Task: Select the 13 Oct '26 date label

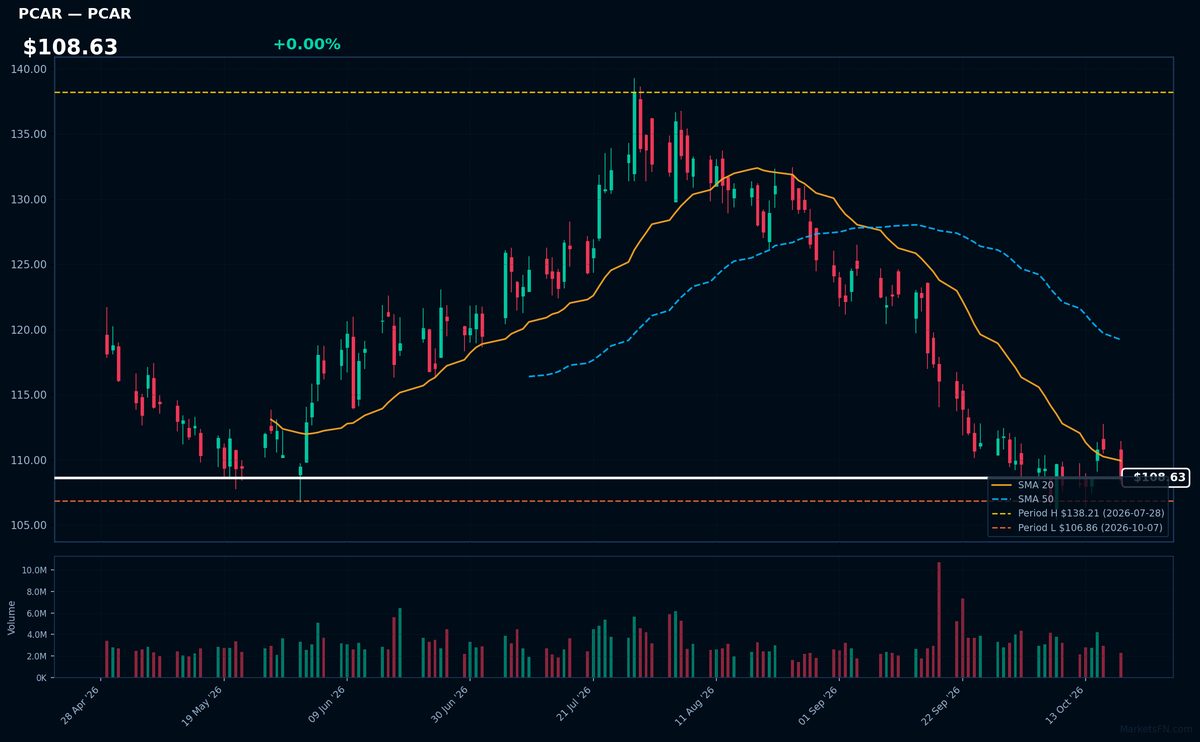Action: coord(1065,705)
